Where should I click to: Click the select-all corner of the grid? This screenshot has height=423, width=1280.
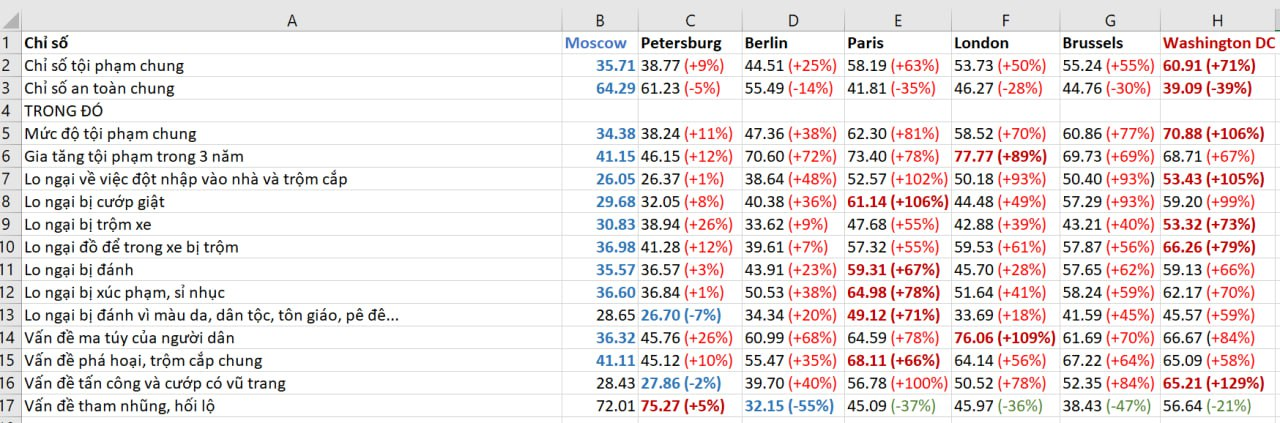coord(9,20)
